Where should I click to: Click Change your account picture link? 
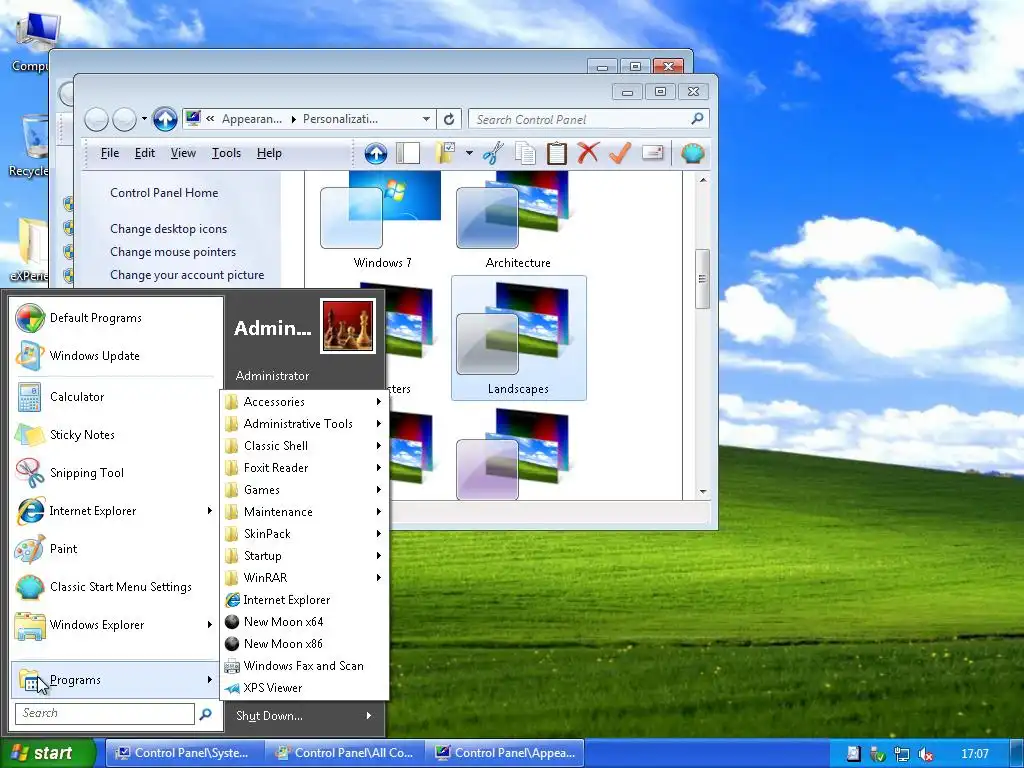[x=187, y=275]
